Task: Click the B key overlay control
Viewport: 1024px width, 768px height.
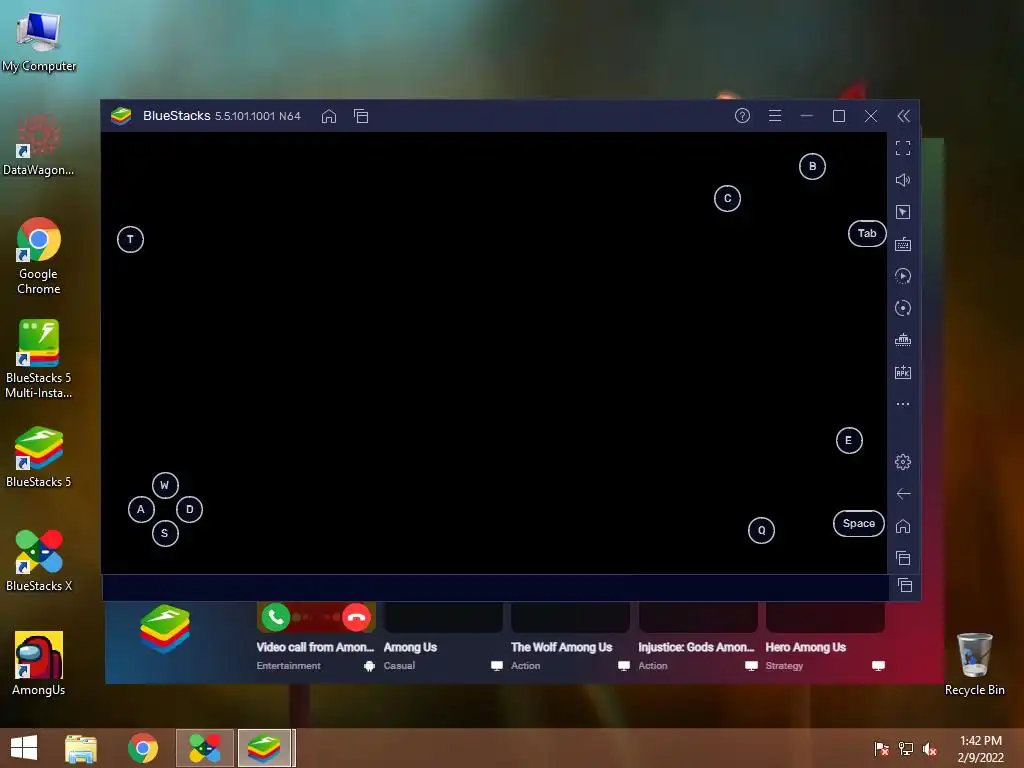Action: pyautogui.click(x=812, y=167)
